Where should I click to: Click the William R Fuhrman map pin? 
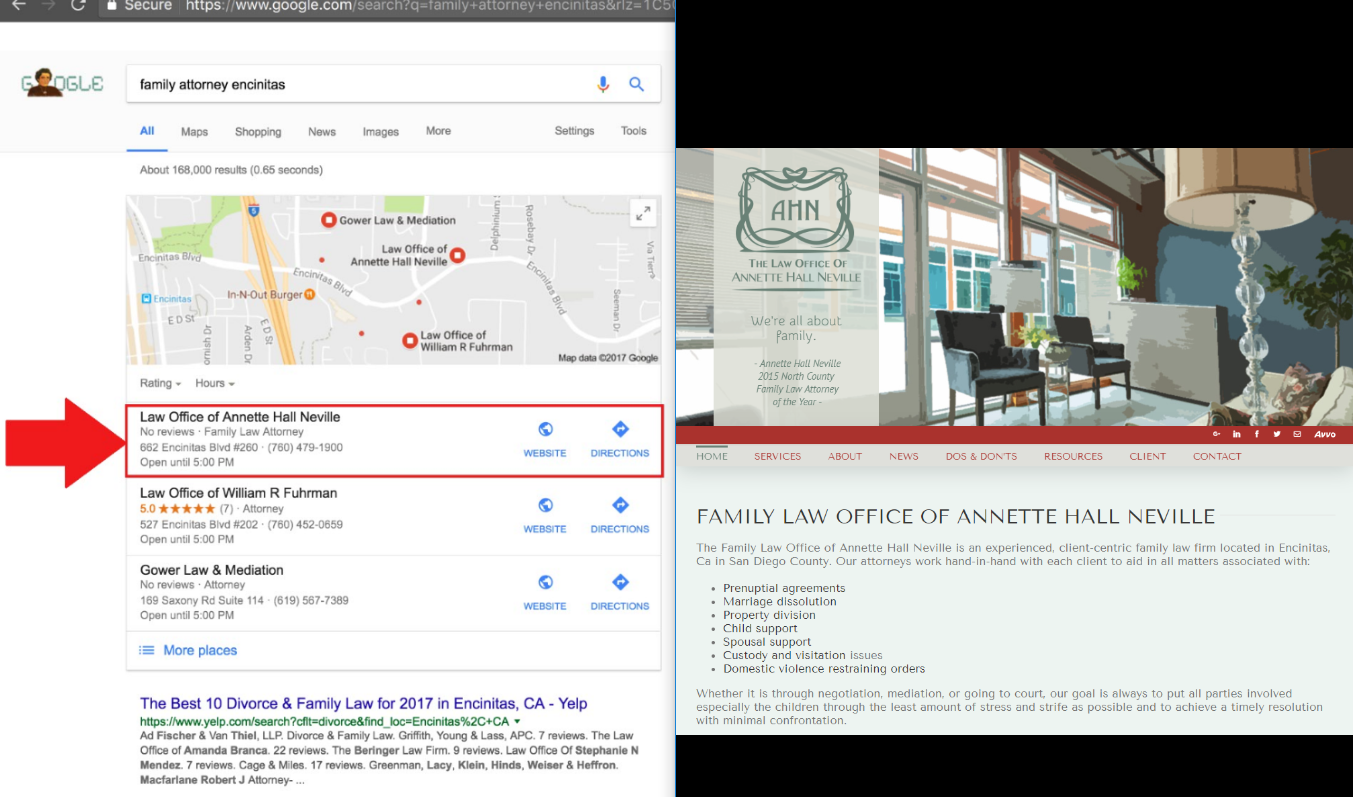coord(409,341)
